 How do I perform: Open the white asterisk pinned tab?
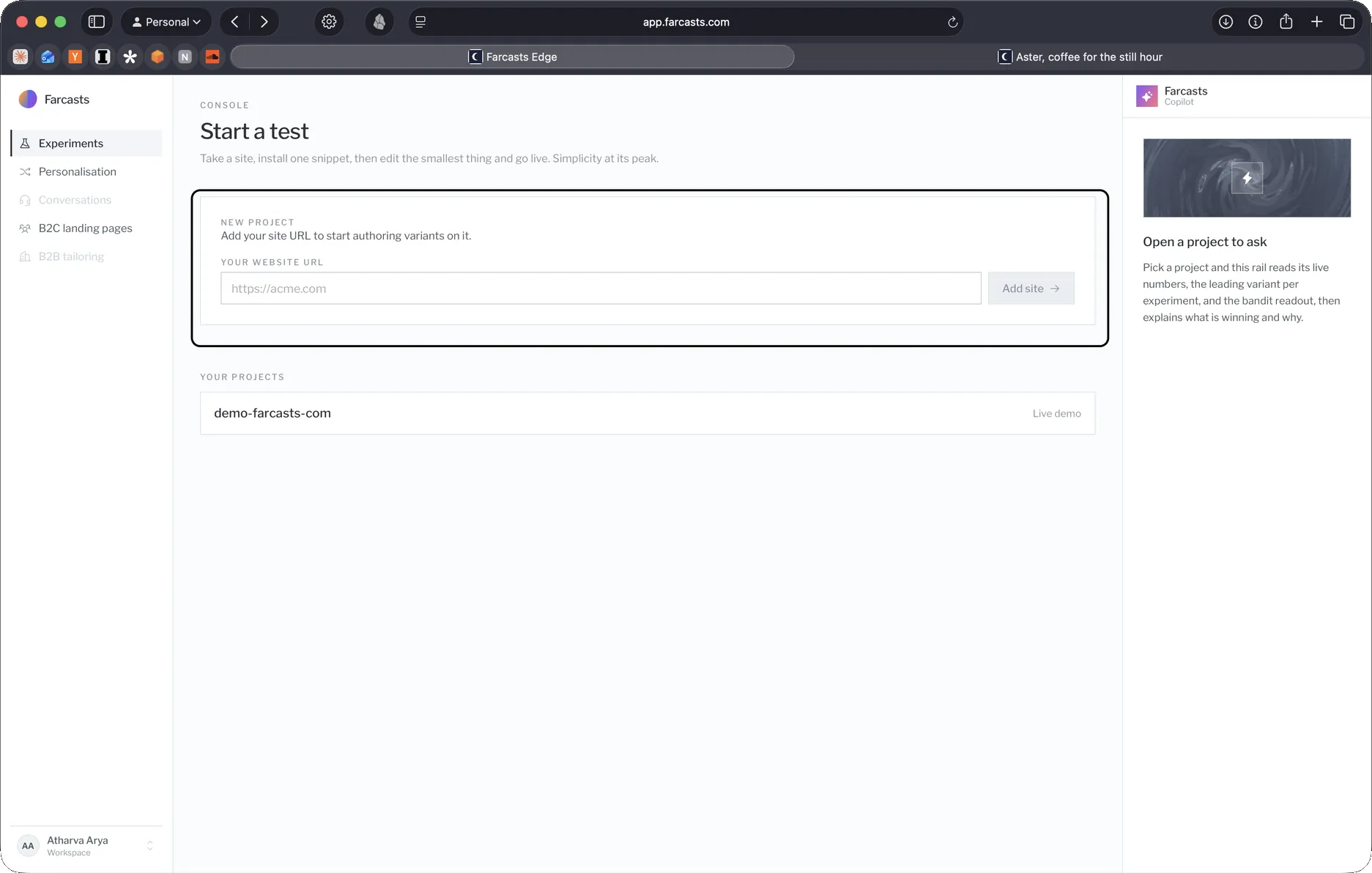[x=130, y=57]
